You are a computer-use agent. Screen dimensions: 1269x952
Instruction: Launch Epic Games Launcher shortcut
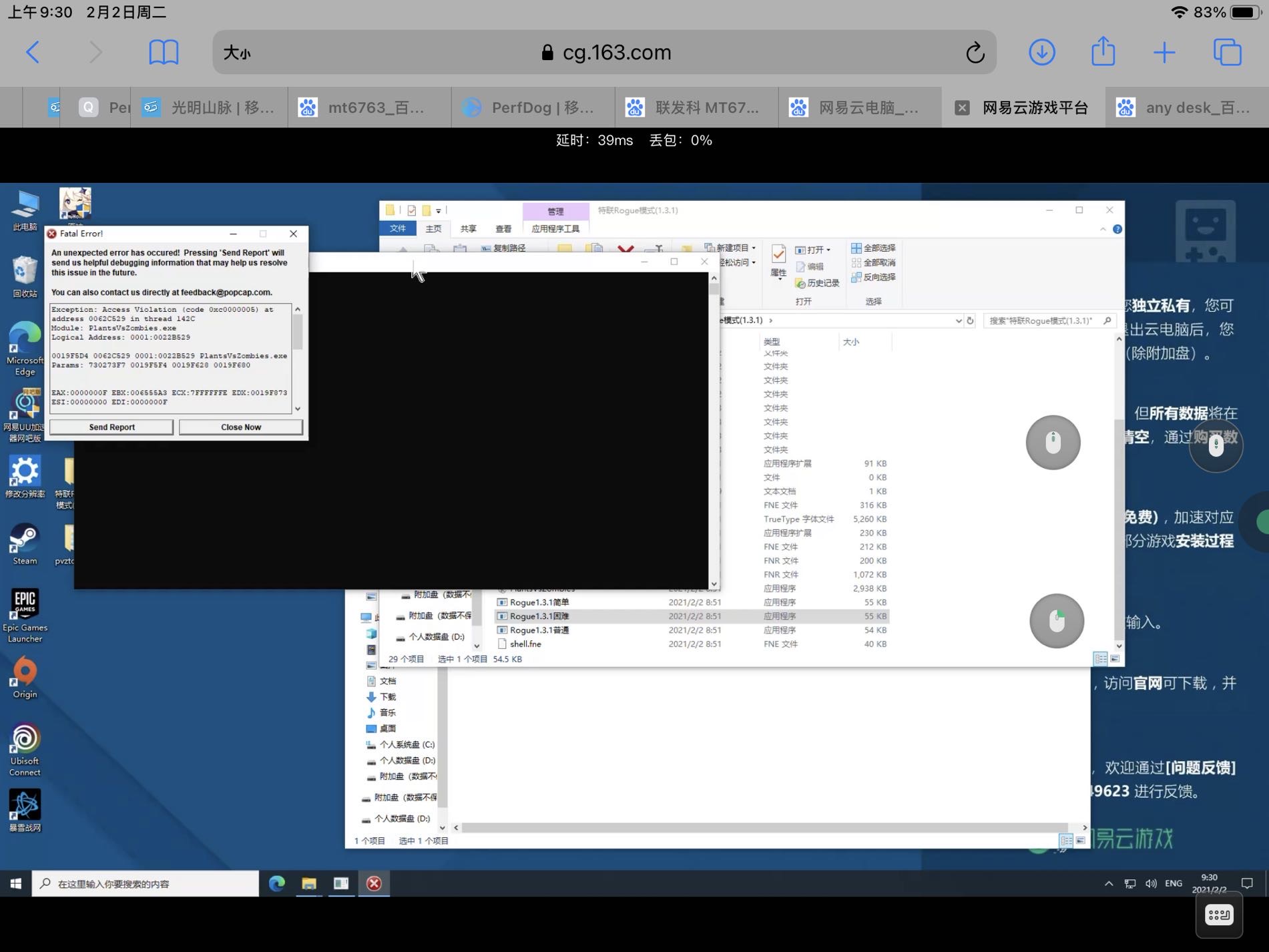click(x=25, y=616)
